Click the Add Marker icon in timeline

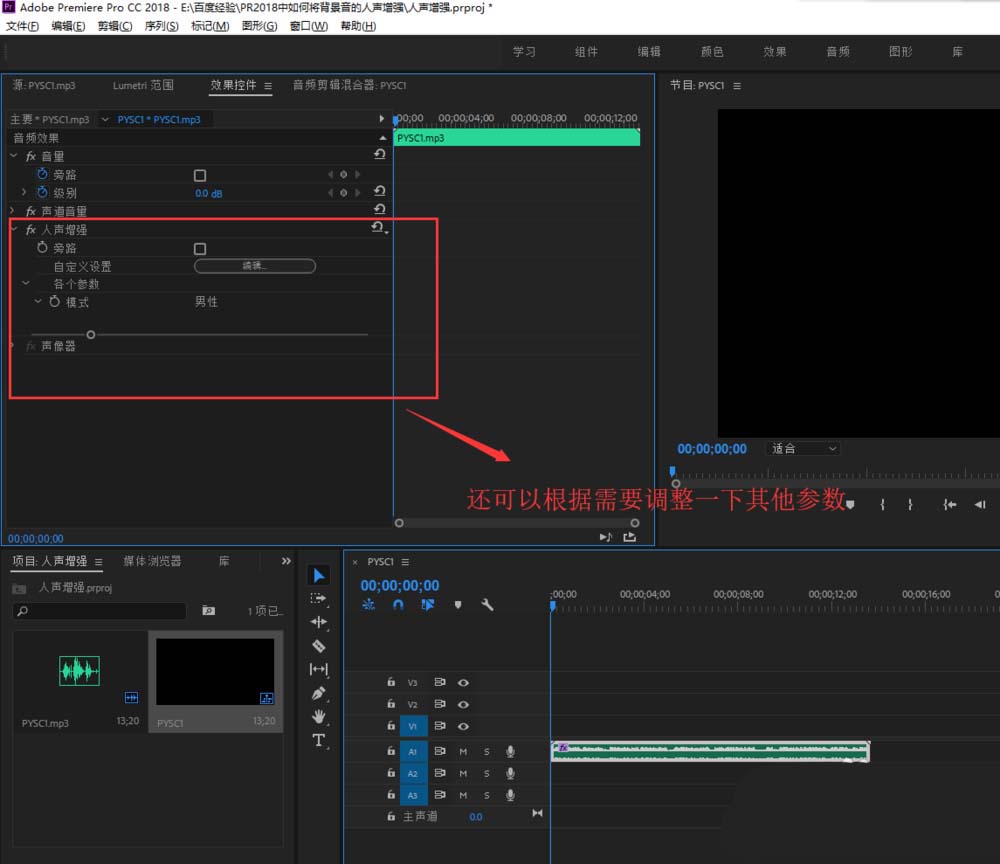point(458,604)
